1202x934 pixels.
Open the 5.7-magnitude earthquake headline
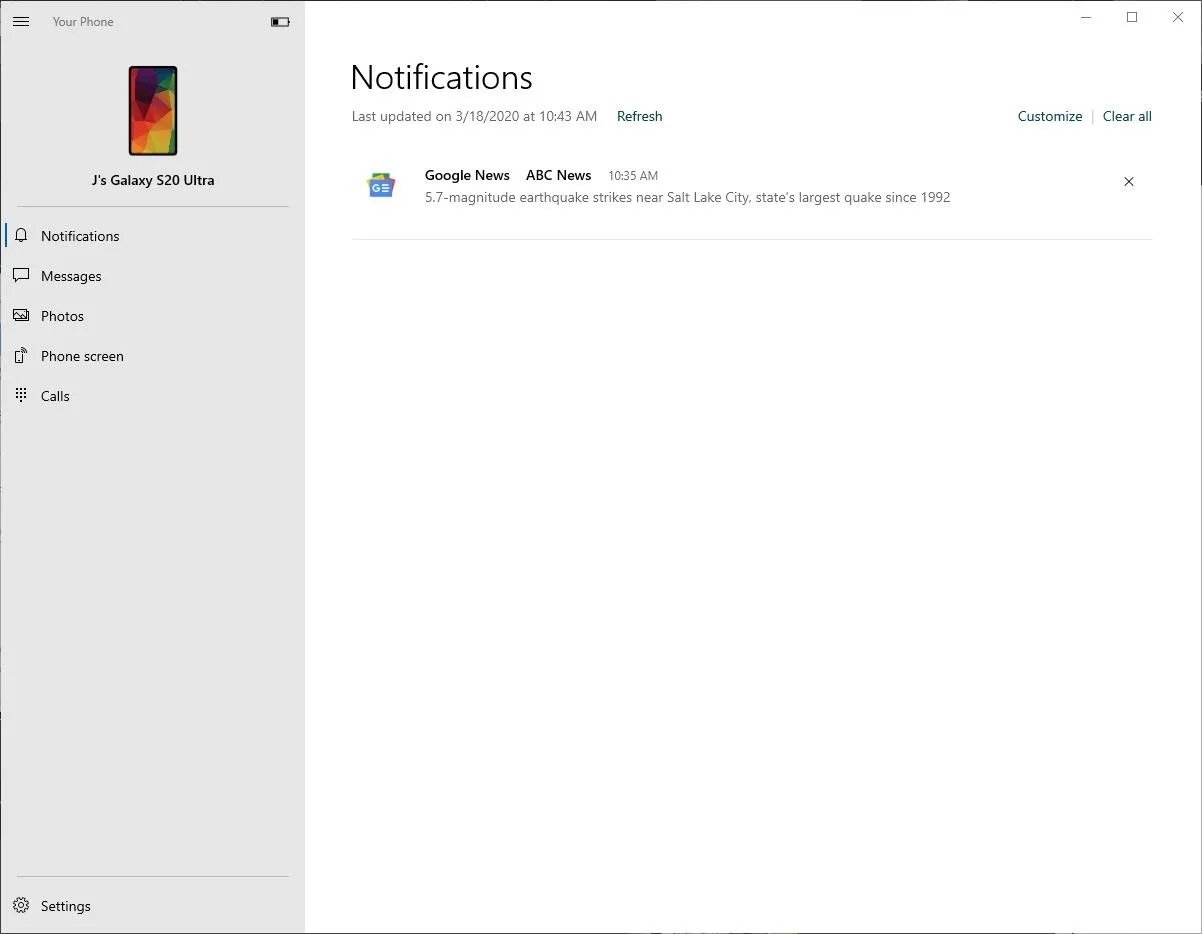[687, 197]
